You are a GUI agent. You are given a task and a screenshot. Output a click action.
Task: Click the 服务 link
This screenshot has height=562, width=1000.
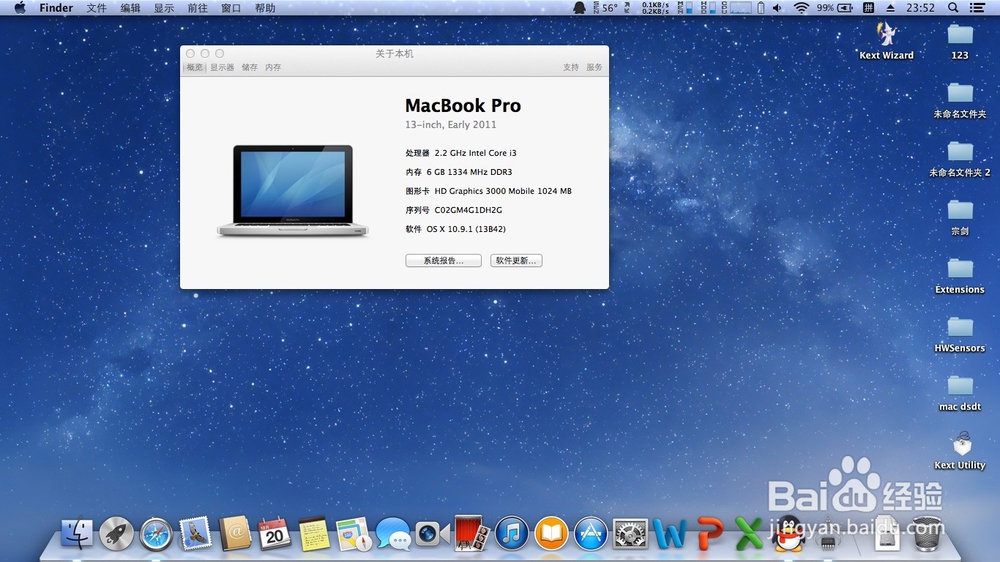coord(594,67)
